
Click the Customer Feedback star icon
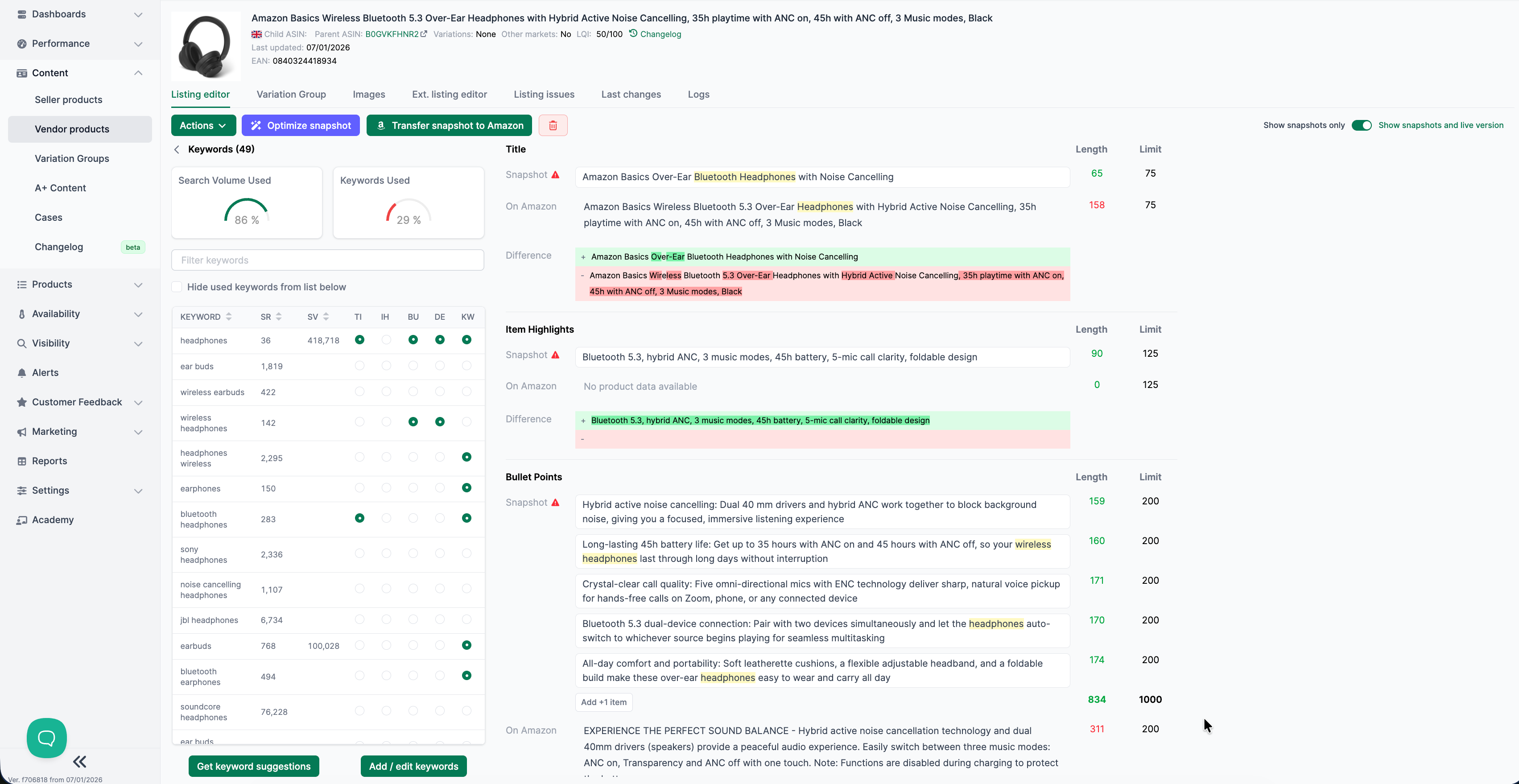coord(22,403)
